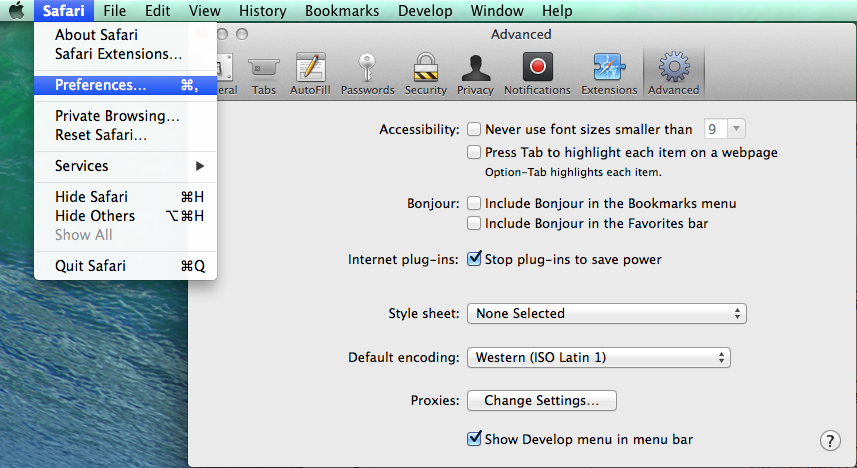Choose About Safari from the menu
The image size is (857, 468).
tap(126, 35)
